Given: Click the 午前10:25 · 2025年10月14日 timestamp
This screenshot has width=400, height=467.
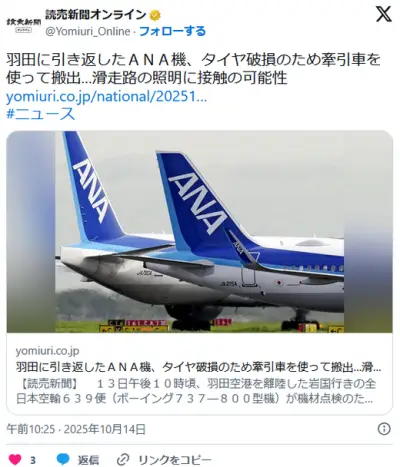Looking at the screenshot, I should (x=76, y=429).
